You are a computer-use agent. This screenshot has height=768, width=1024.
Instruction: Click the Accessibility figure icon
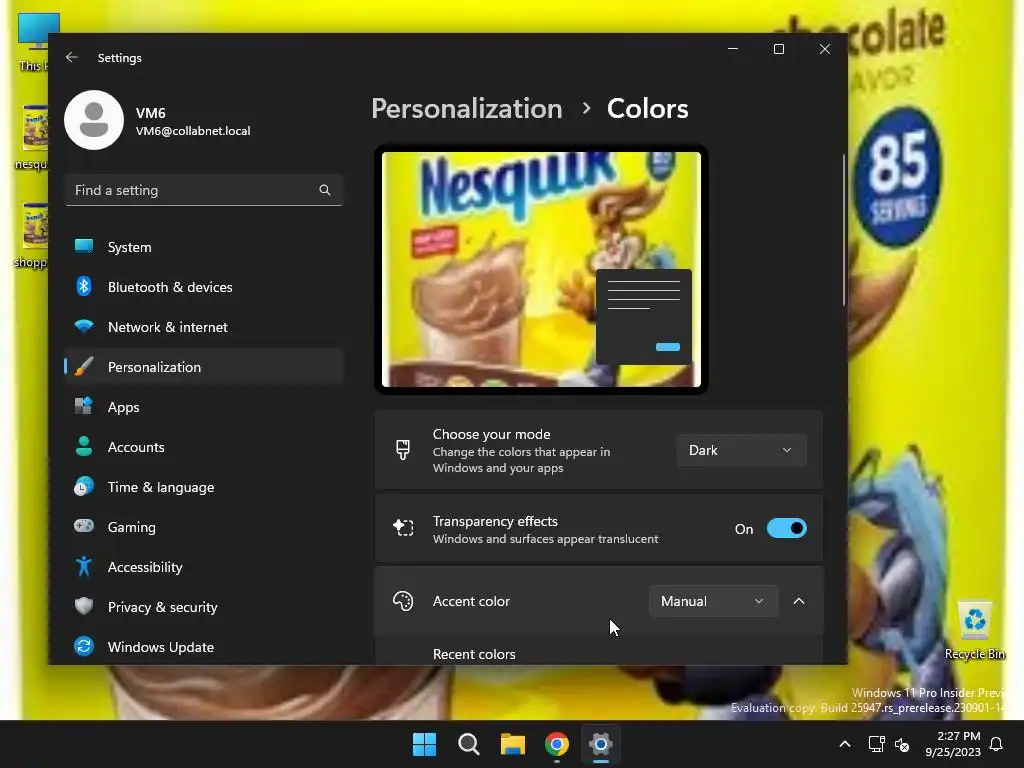(84, 566)
